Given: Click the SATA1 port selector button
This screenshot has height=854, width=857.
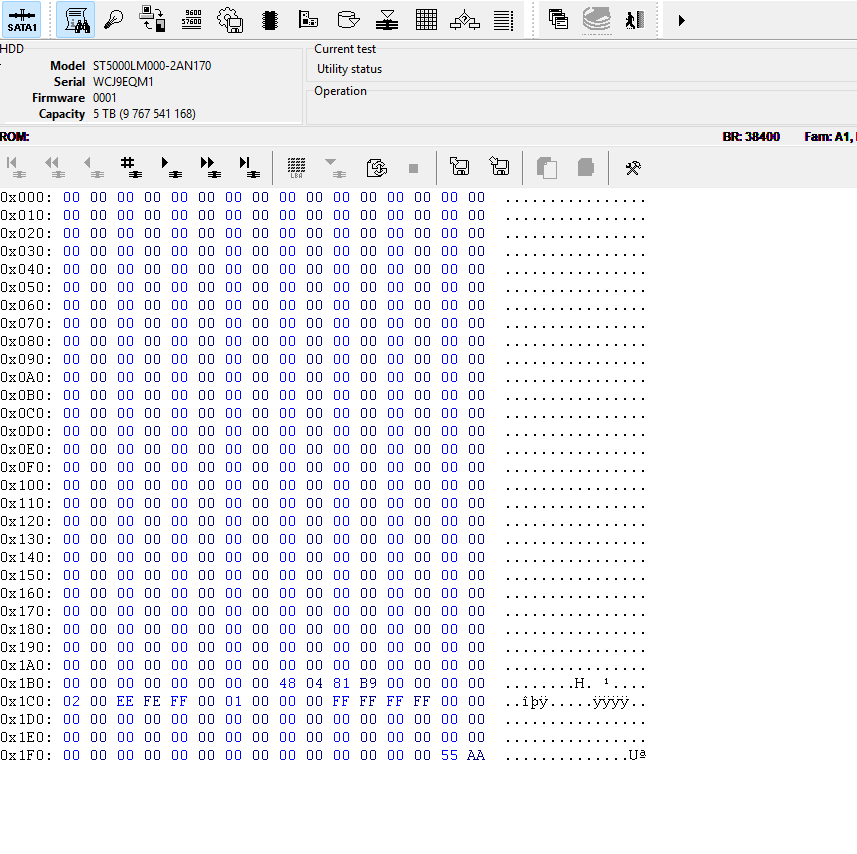Looking at the screenshot, I should 22,19.
